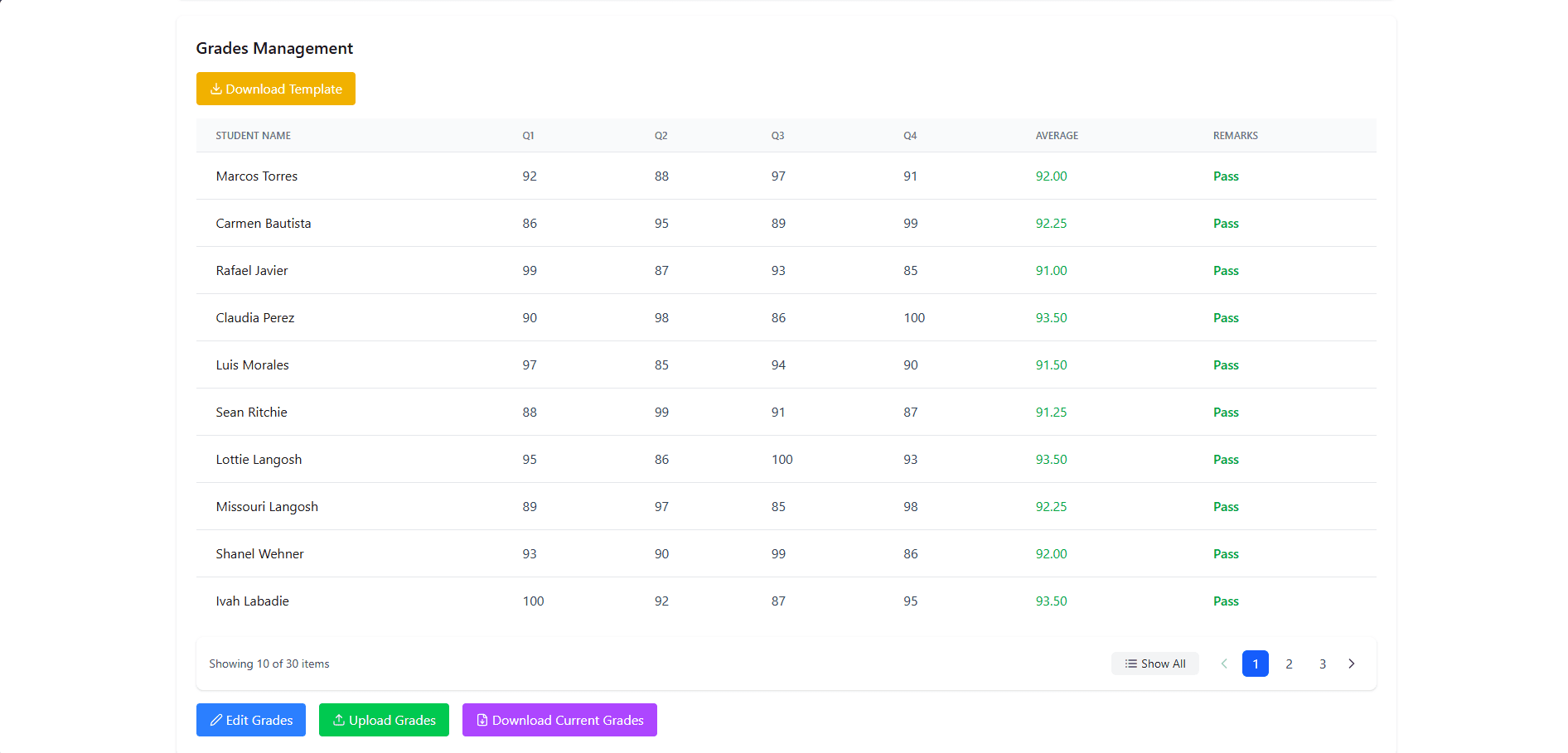
Task: Click the Average column header
Action: (1057, 136)
